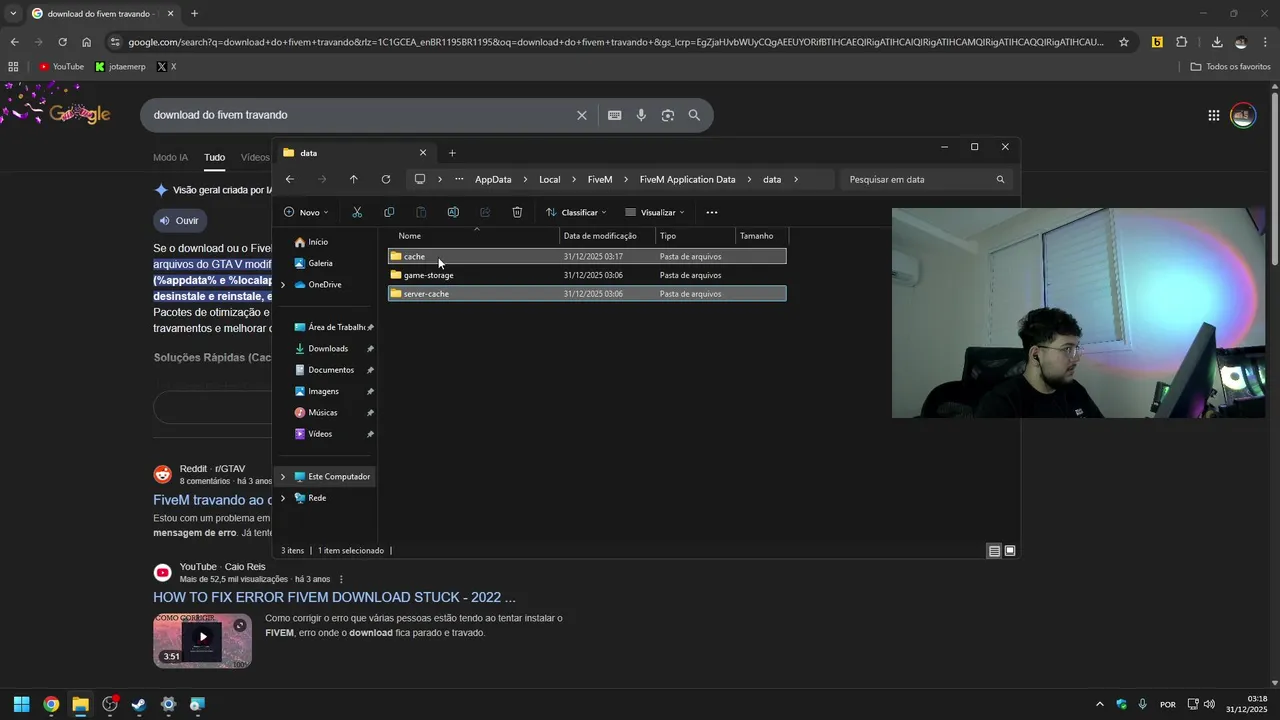Select the 'game-storage' folder
Screen dimensions: 1280x720
[587, 275]
